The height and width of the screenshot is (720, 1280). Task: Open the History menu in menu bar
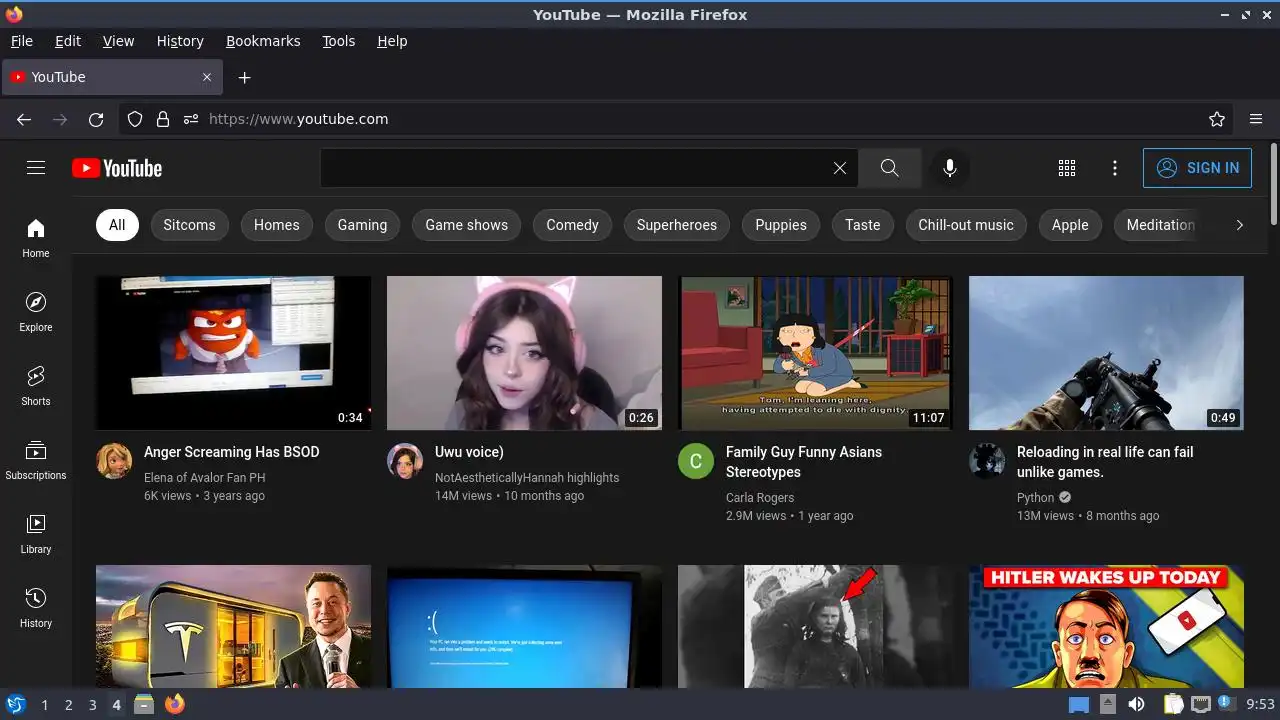coord(180,41)
